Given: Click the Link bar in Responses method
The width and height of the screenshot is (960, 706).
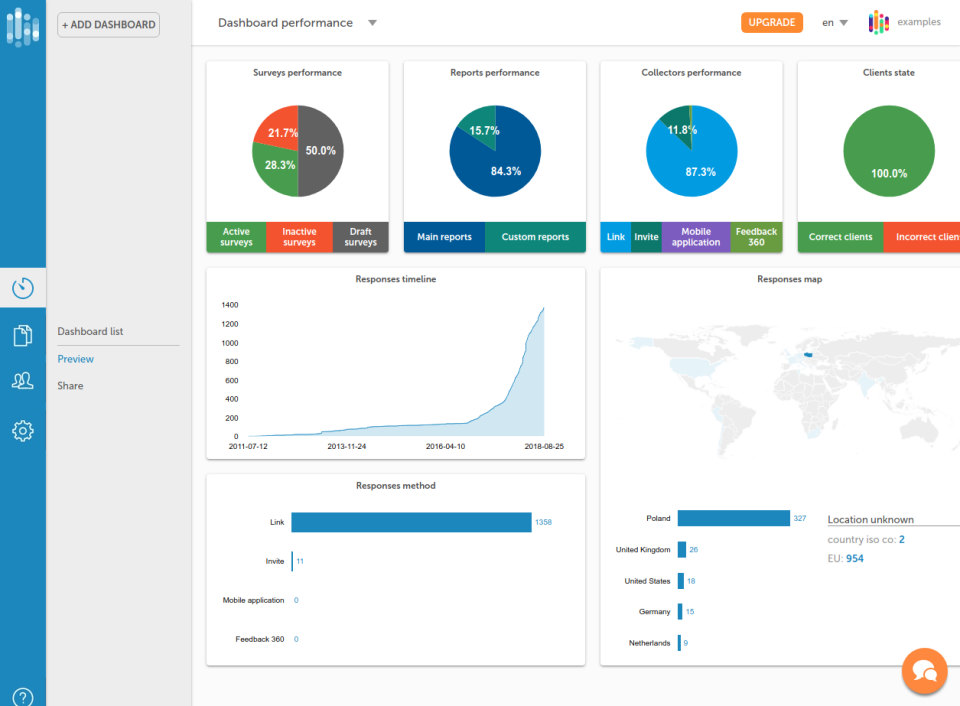Looking at the screenshot, I should tap(411, 522).
